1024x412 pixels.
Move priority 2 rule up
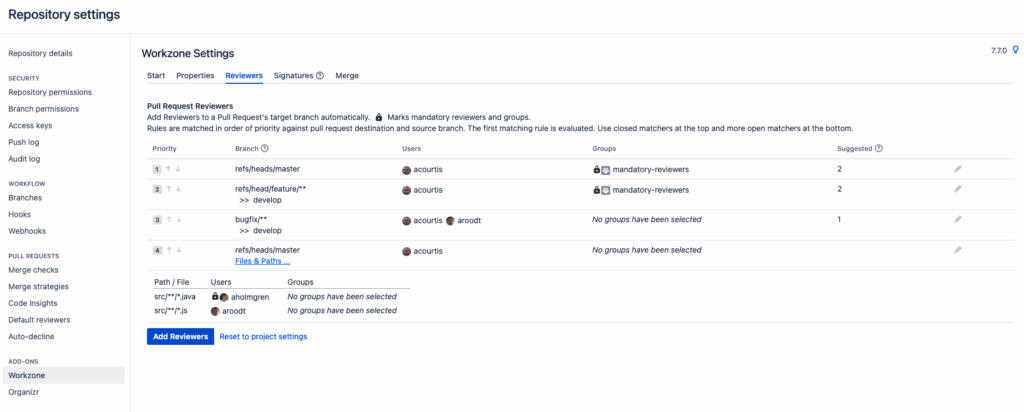[169, 189]
